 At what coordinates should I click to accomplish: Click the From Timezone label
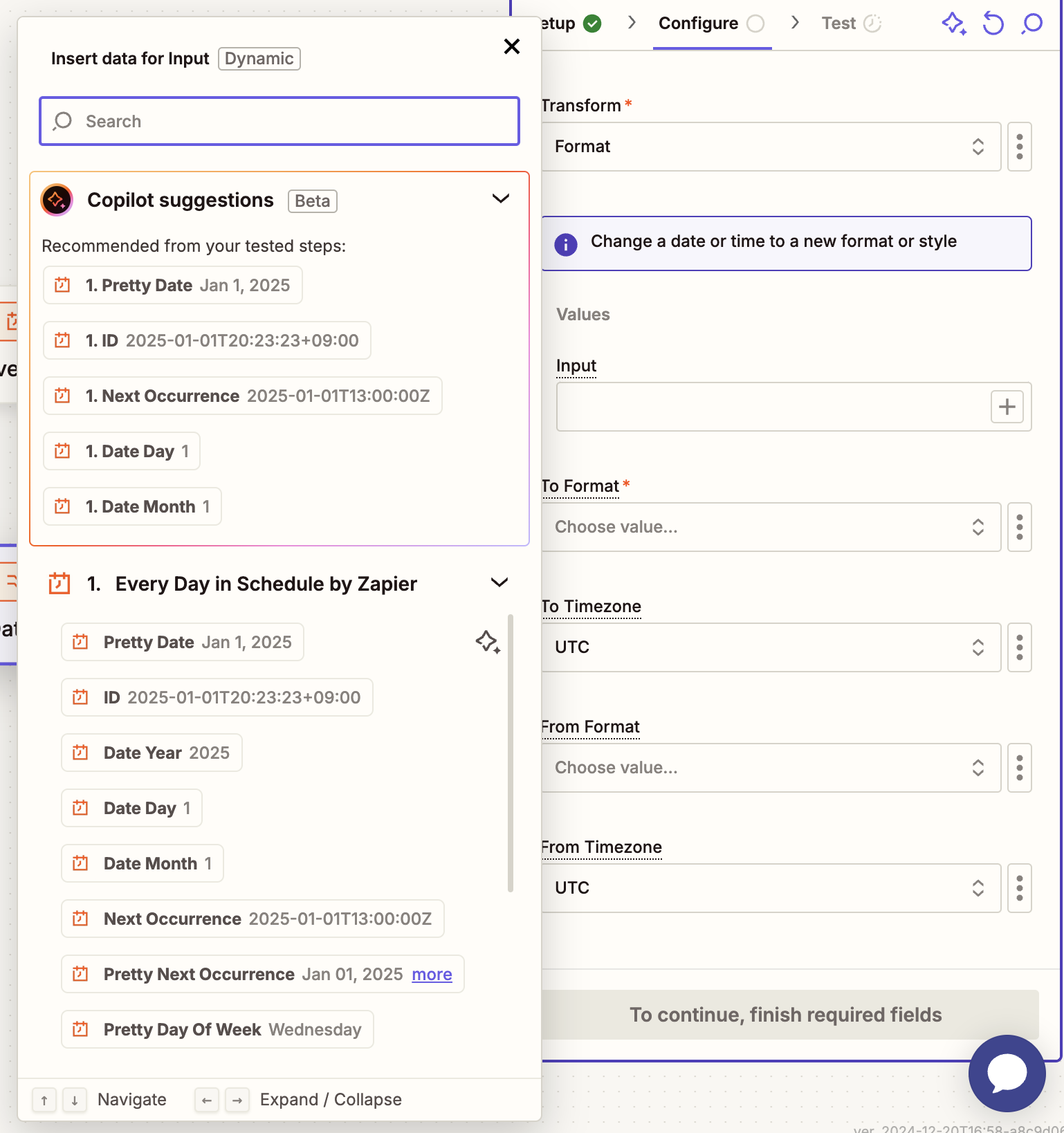point(602,847)
